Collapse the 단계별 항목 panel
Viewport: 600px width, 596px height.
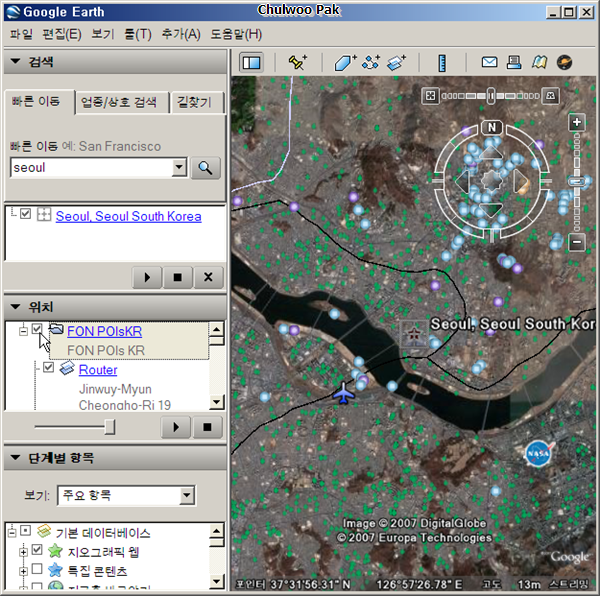(15, 458)
